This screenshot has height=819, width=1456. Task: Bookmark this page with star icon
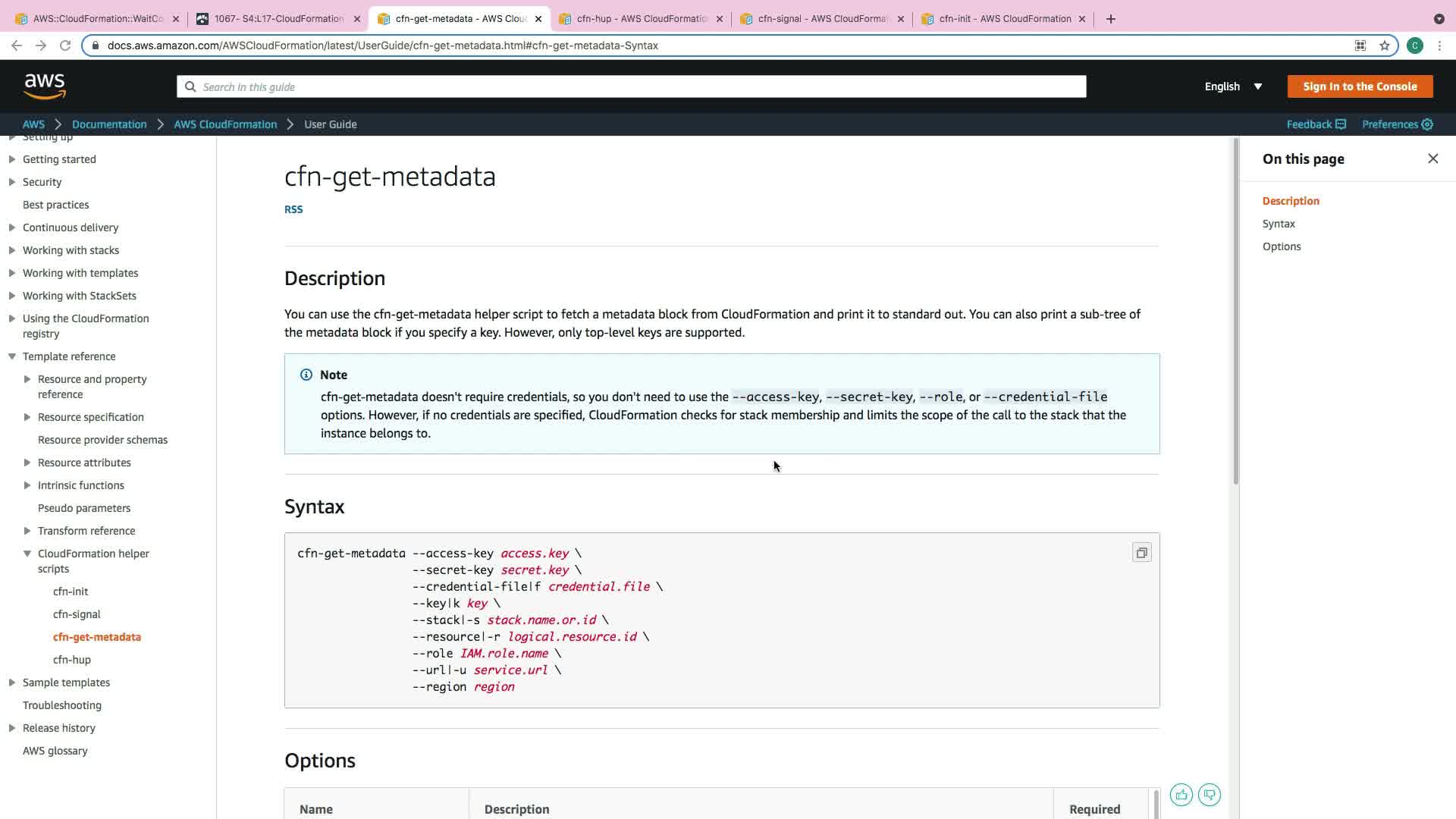tap(1385, 45)
